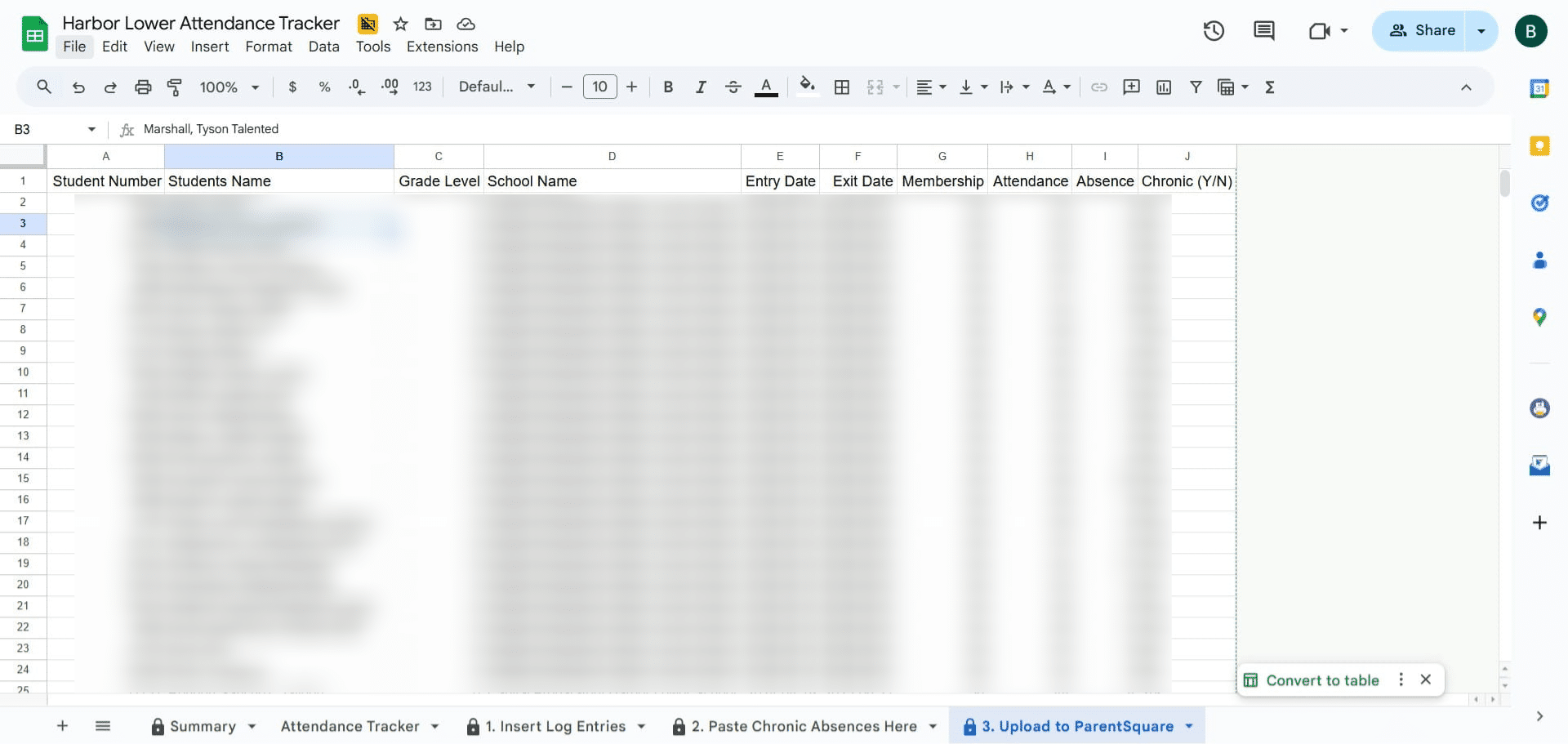
Task: Get add-ons with the plus icon
Action: [x=1539, y=523]
